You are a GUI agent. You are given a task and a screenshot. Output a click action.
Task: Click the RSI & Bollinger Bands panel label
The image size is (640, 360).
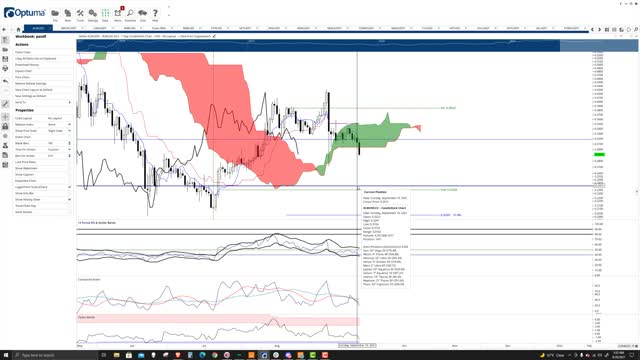[97, 223]
